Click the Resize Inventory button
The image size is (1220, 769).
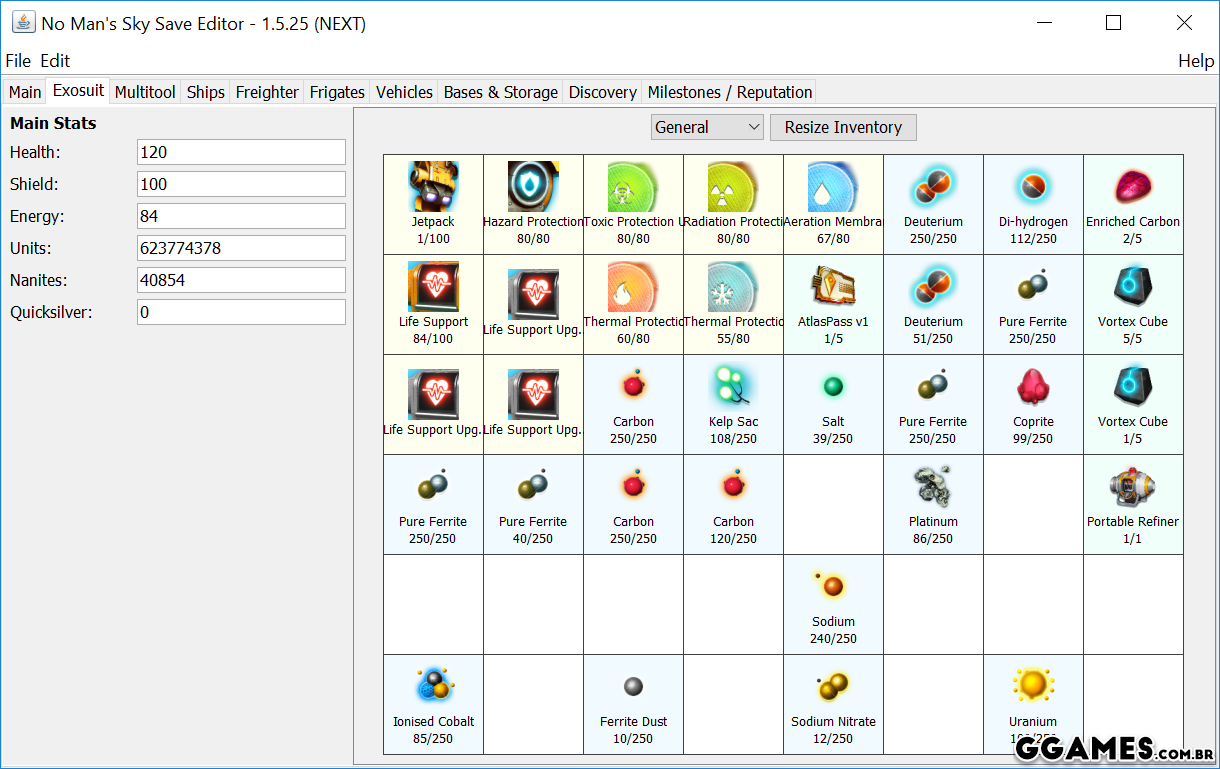pyautogui.click(x=843, y=127)
